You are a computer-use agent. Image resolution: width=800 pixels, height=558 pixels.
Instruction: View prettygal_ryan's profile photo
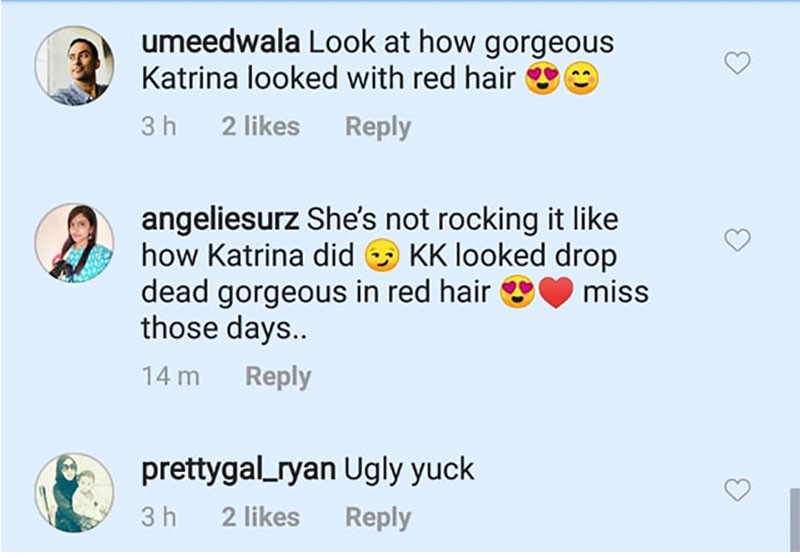[x=74, y=493]
